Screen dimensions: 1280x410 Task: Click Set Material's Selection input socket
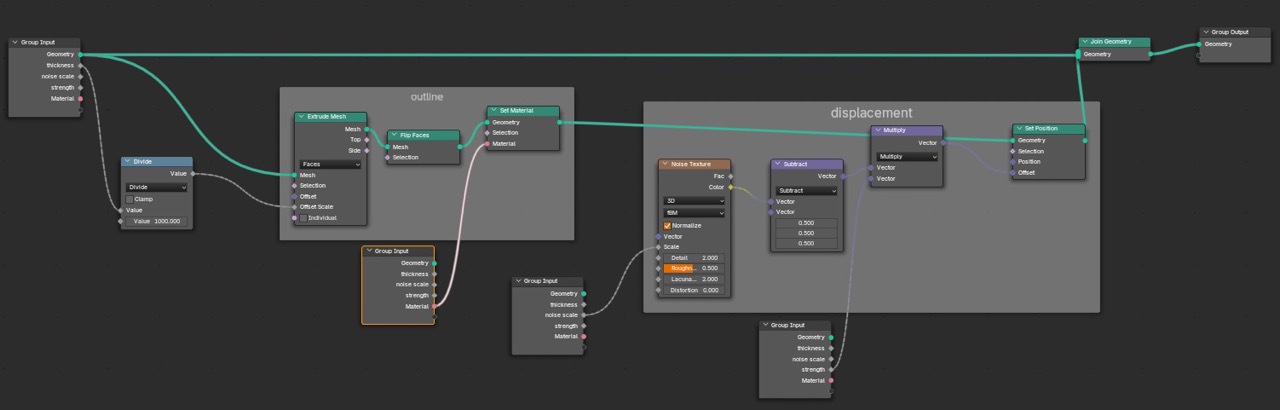(487, 133)
